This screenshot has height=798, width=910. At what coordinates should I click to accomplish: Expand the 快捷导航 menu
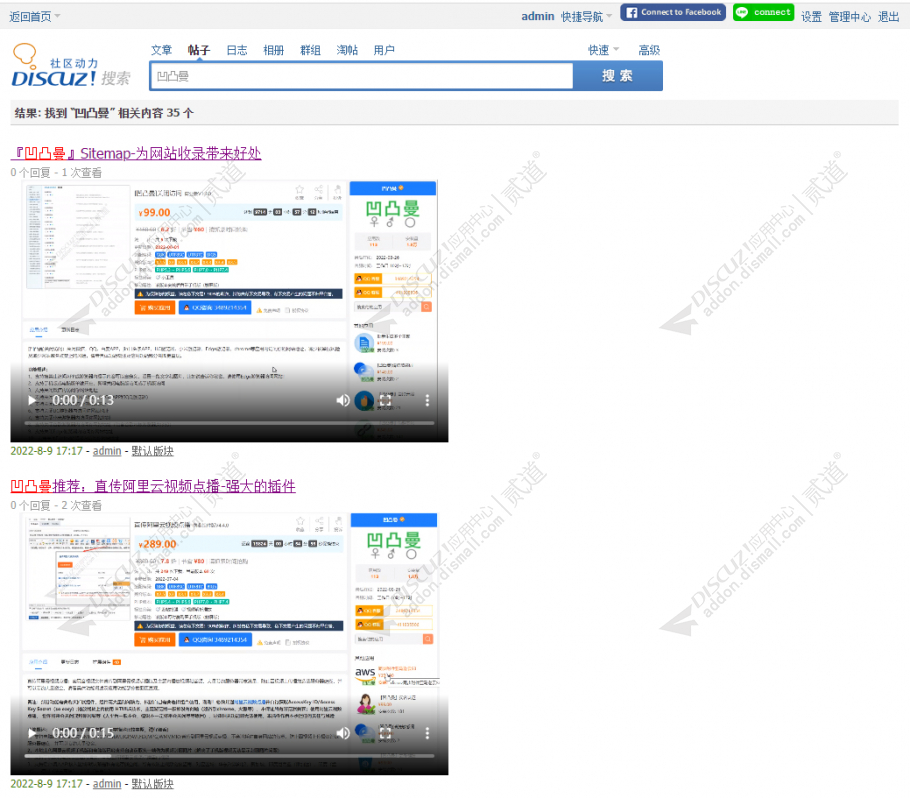point(582,14)
